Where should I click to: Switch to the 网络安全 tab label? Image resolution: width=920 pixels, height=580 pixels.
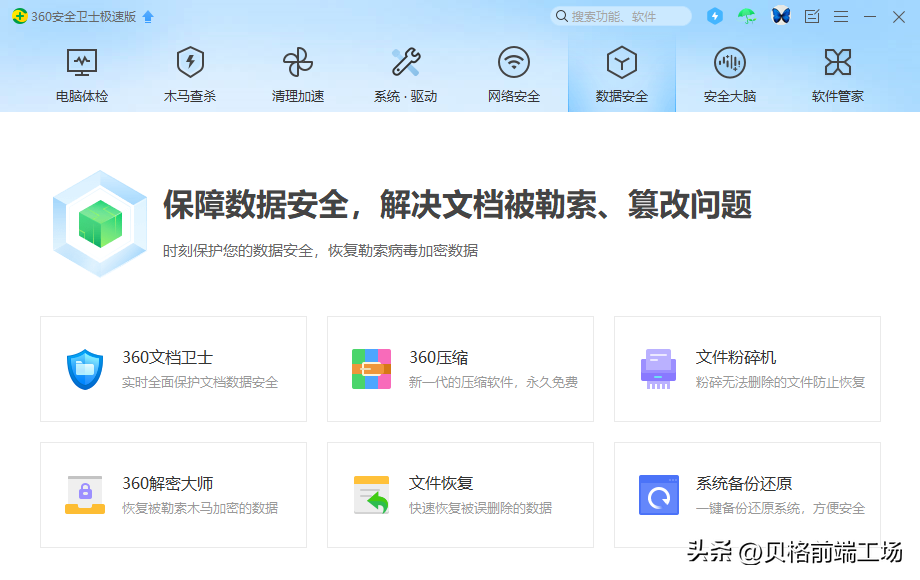click(514, 96)
